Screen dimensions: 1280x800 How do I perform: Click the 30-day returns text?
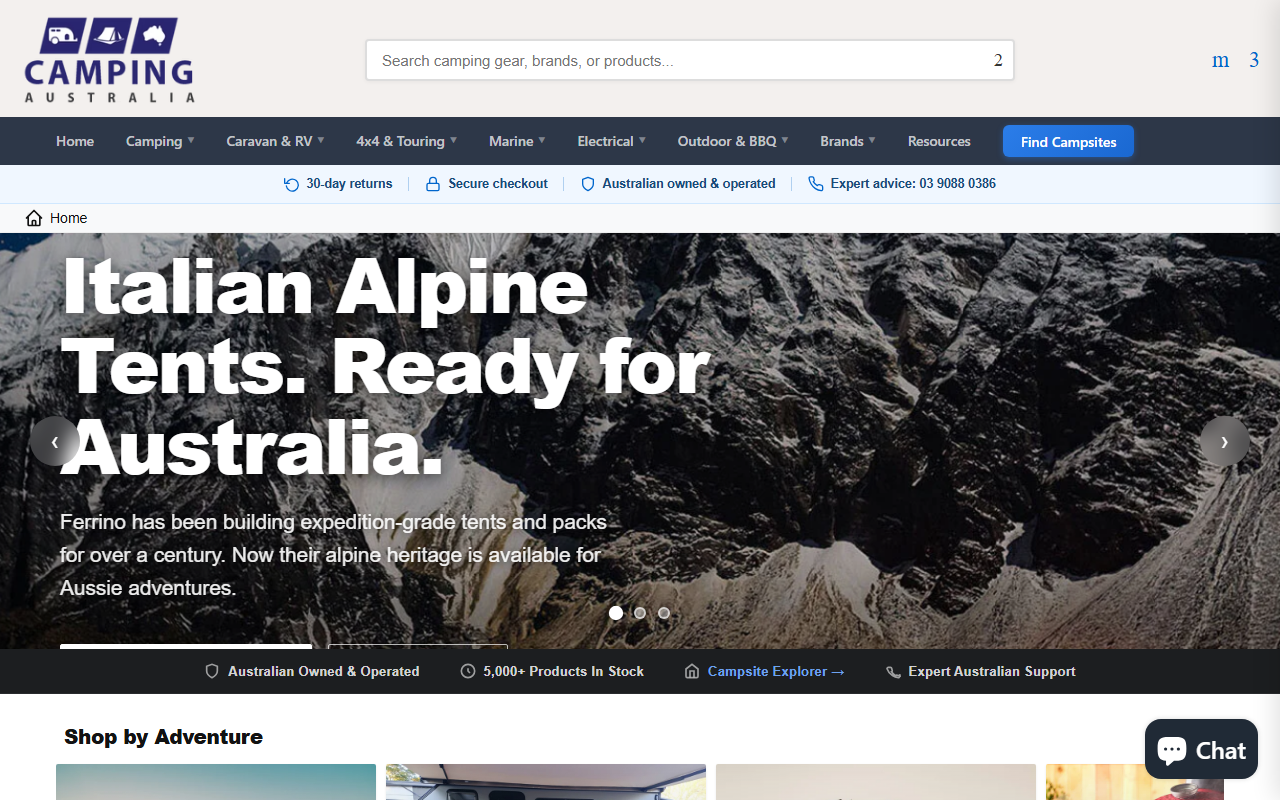pyautogui.click(x=349, y=184)
